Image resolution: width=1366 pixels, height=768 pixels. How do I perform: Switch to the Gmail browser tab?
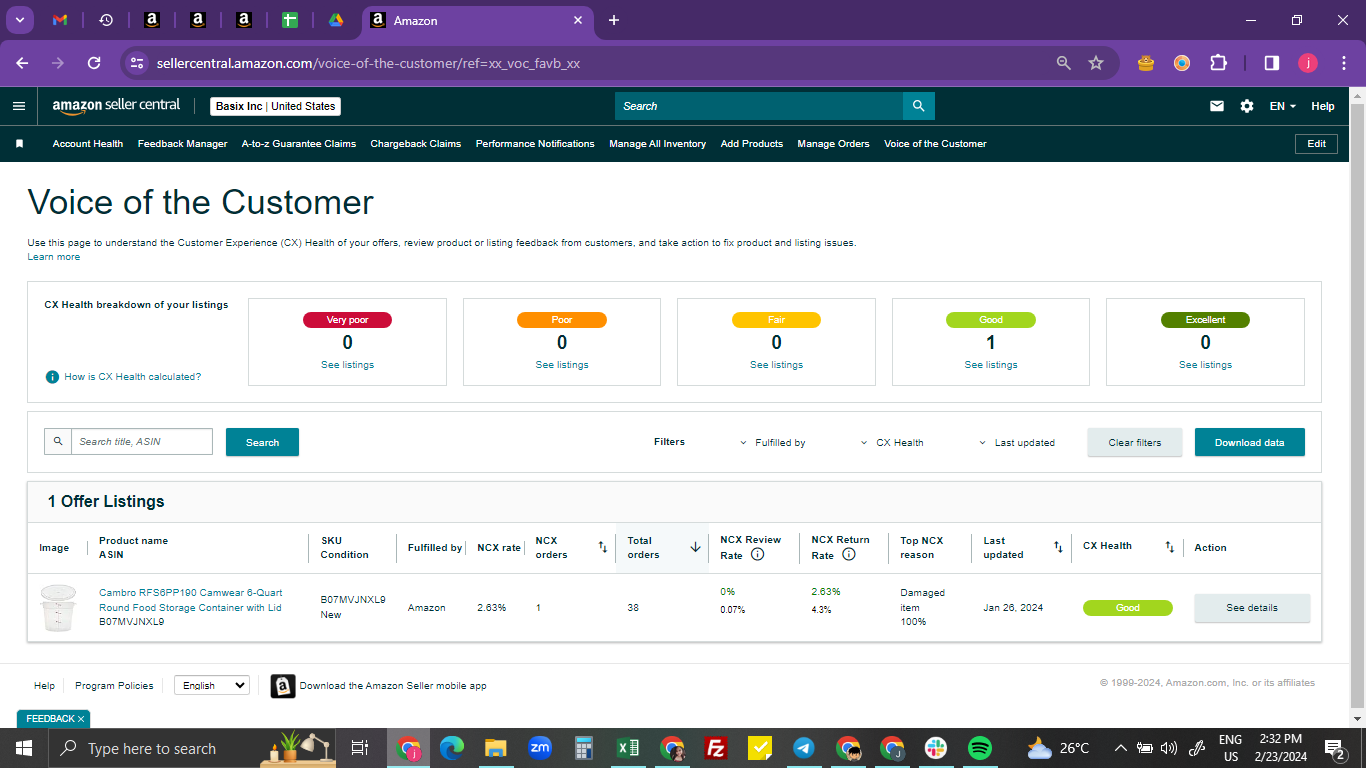pos(60,20)
